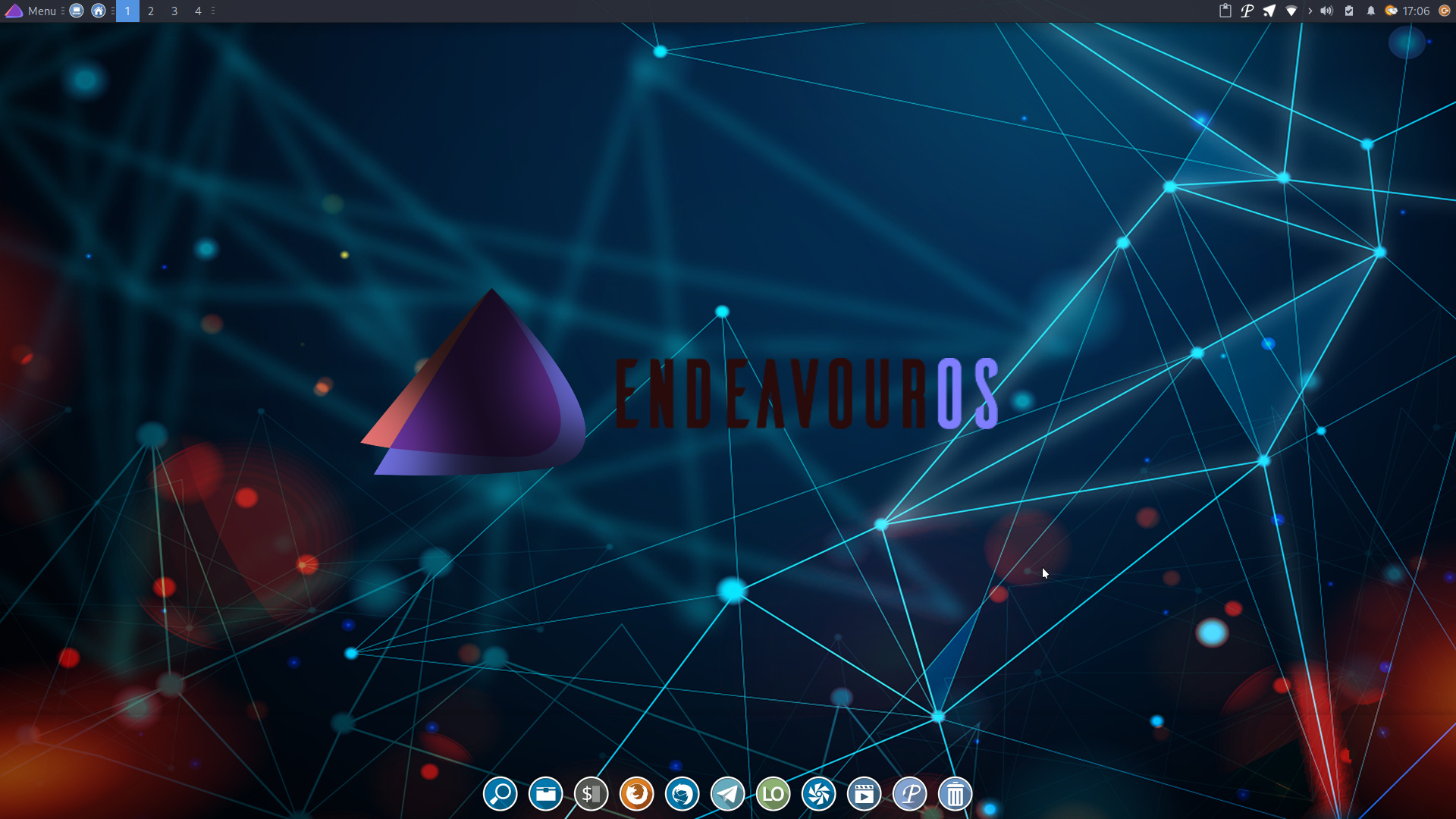Open the Menu launcher in top panel
The image size is (1456, 819).
click(x=31, y=11)
